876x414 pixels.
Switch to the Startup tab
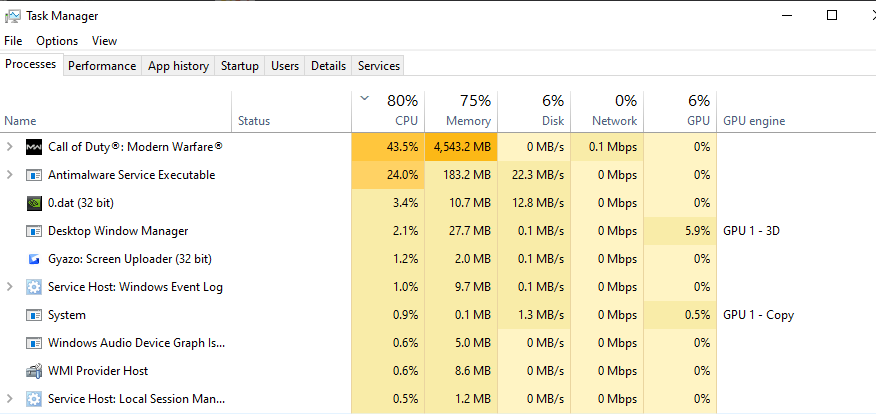[239, 66]
